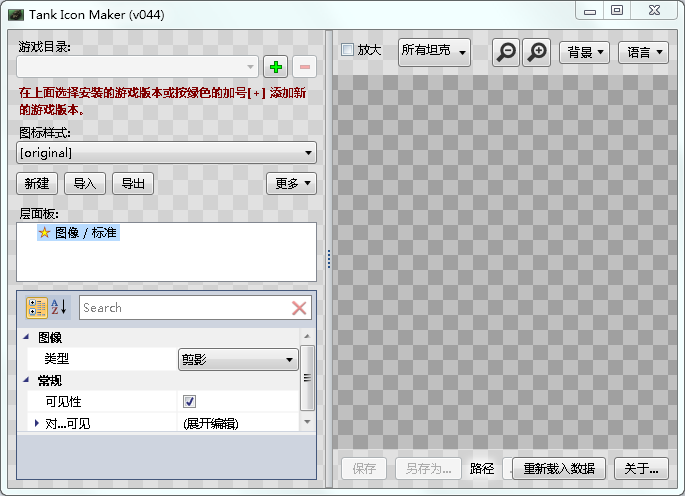Open the 语言 language menu
Image resolution: width=685 pixels, height=496 pixels.
pos(643,52)
